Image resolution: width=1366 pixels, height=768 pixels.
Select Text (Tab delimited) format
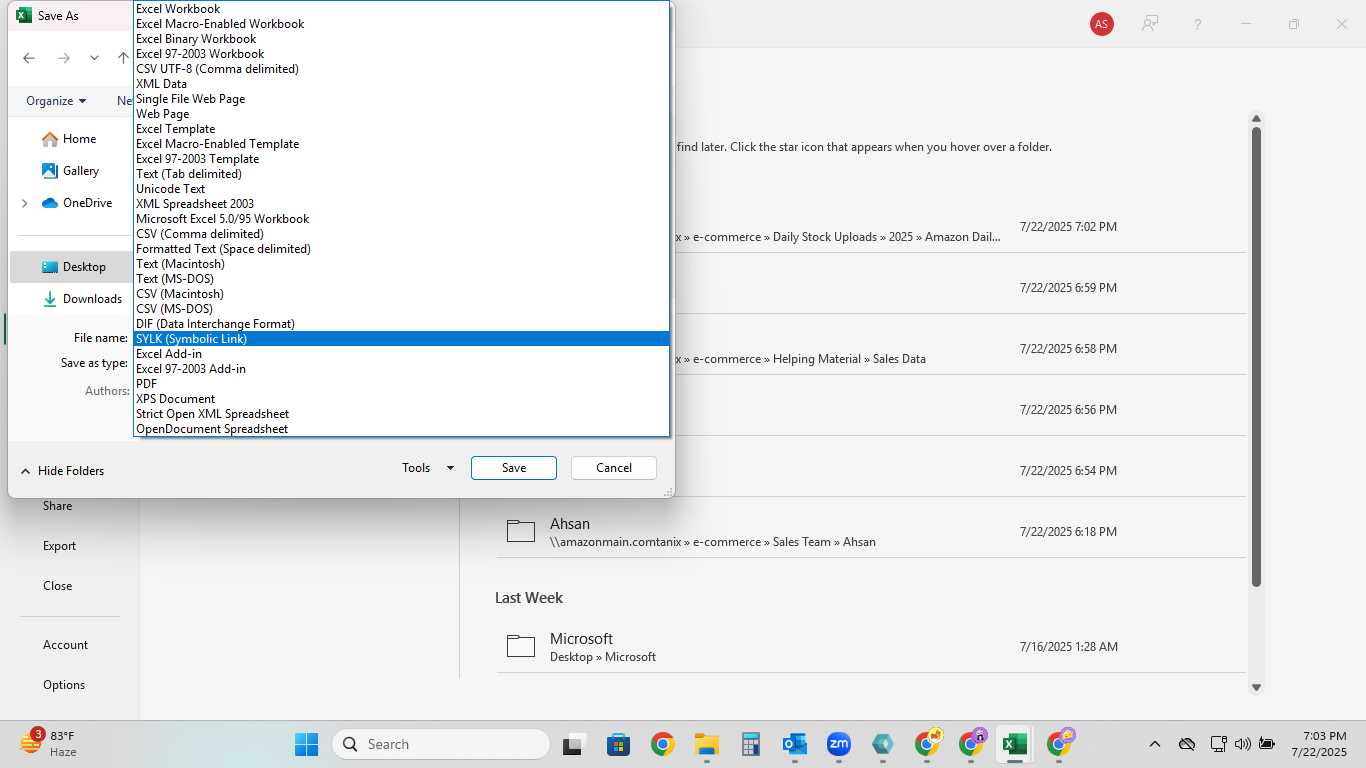[401, 174]
